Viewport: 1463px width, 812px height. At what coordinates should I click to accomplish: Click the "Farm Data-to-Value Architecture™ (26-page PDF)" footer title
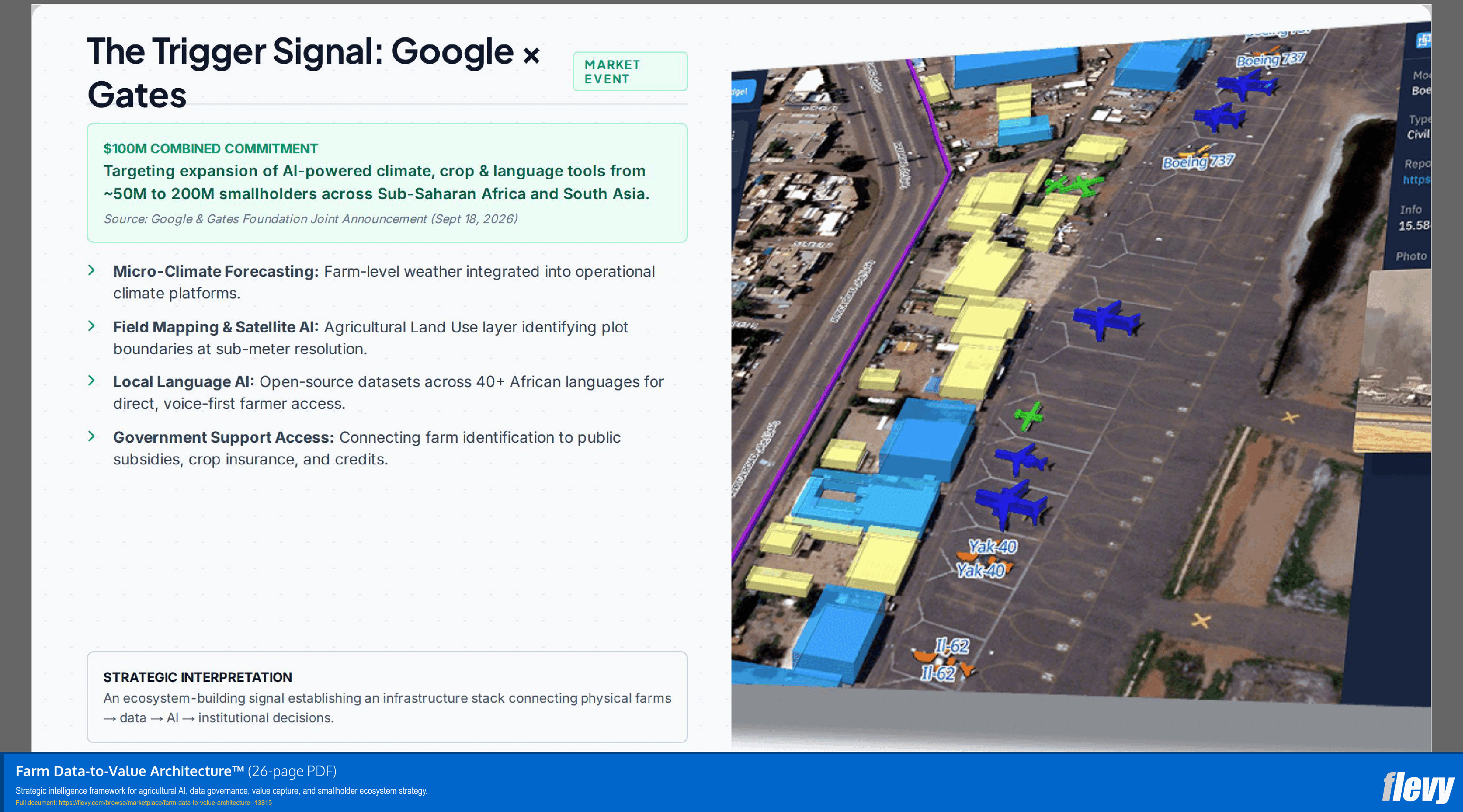point(176,771)
